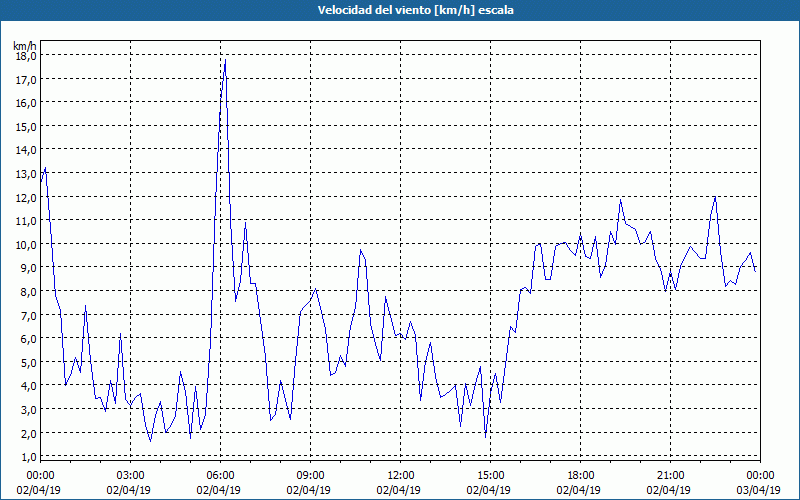Click the '00:00' label above '03/04/19'
Image resolution: width=800 pixels, height=500 pixels.
(x=761, y=476)
